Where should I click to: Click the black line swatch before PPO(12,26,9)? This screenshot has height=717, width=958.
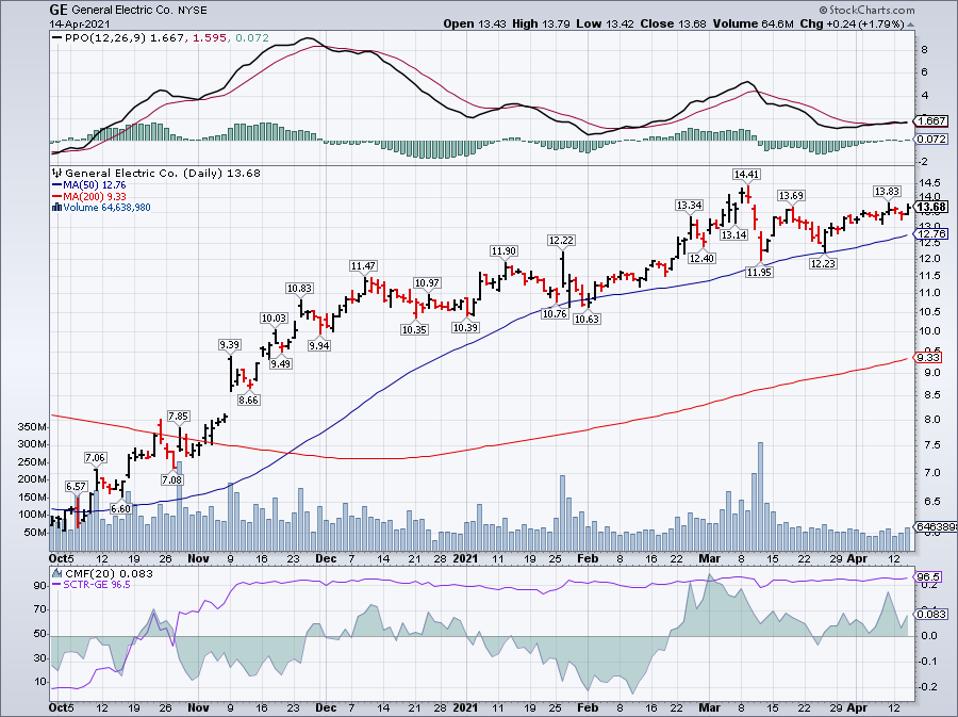tap(57, 38)
